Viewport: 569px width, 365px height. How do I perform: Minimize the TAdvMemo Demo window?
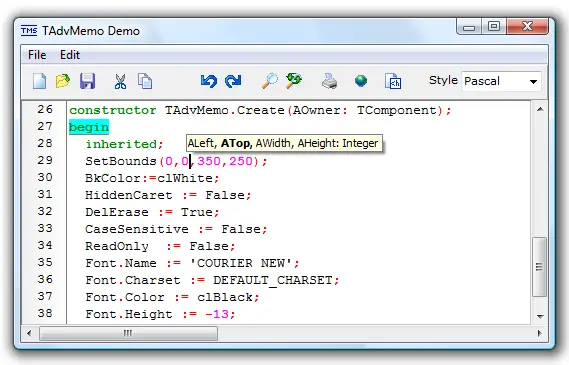(469, 27)
